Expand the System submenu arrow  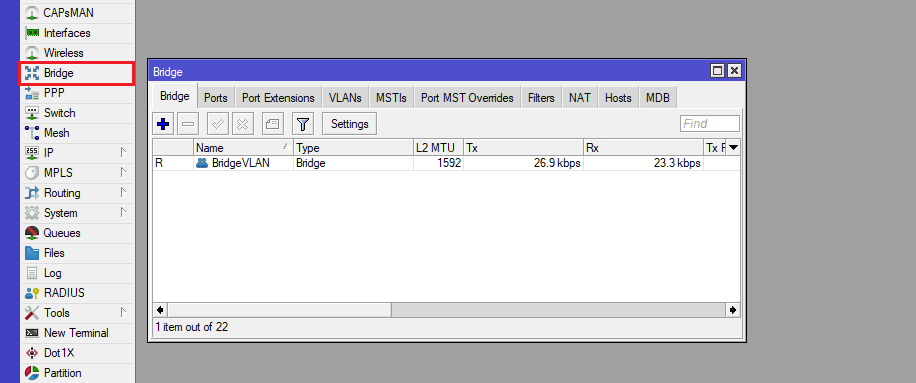point(123,212)
